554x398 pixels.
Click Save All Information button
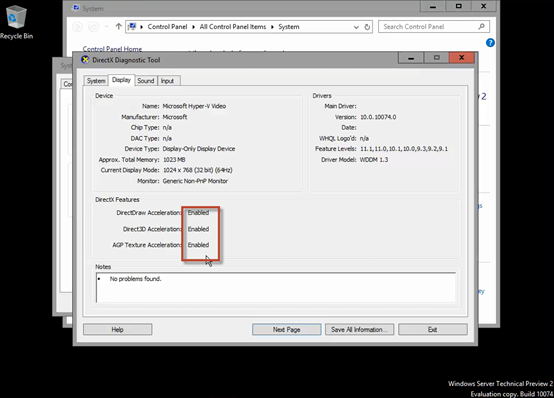coord(359,329)
